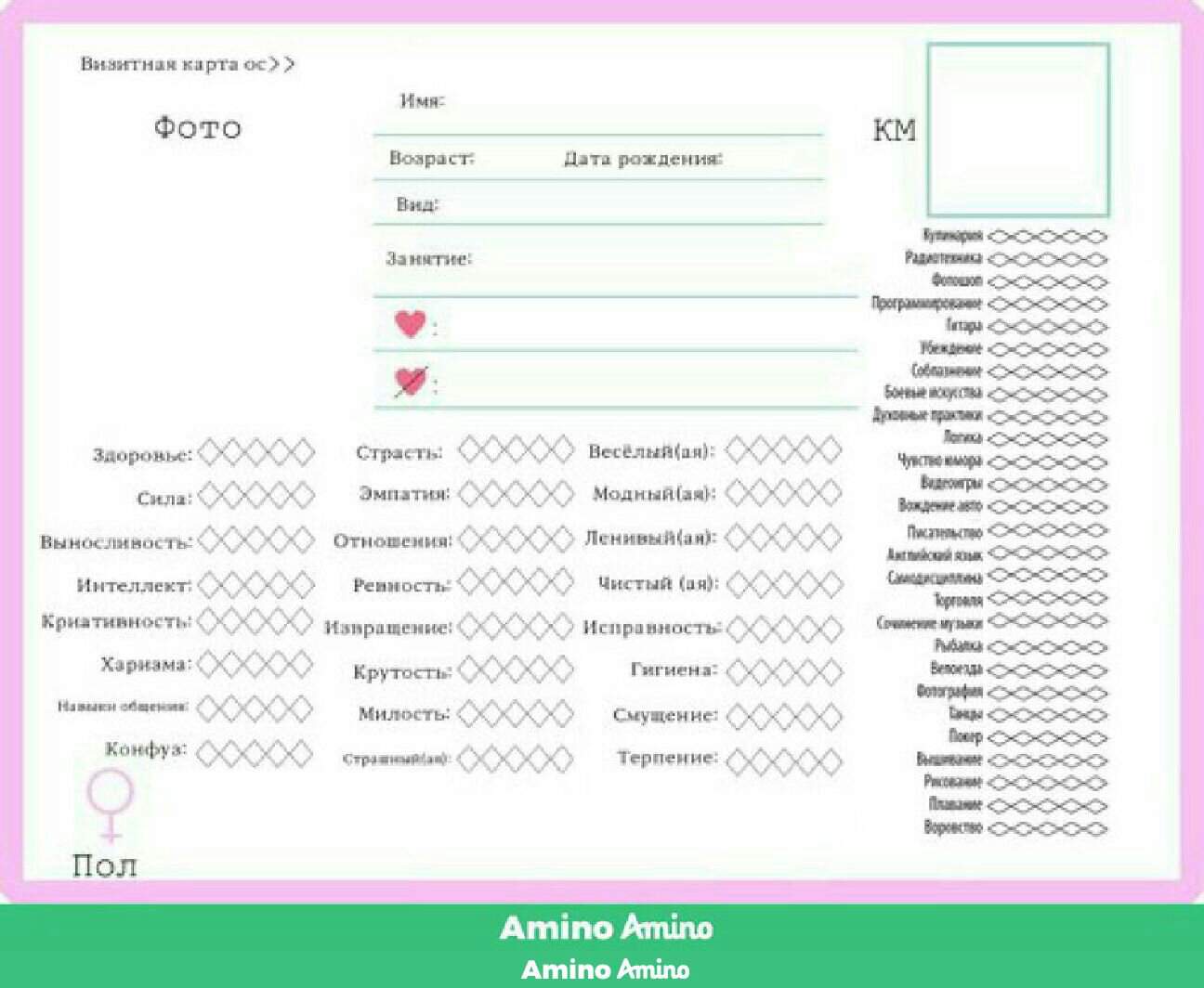Viewport: 1204px width, 988px height.
Task: Click the 'Рыбалка' skill label
Action: (x=958, y=646)
